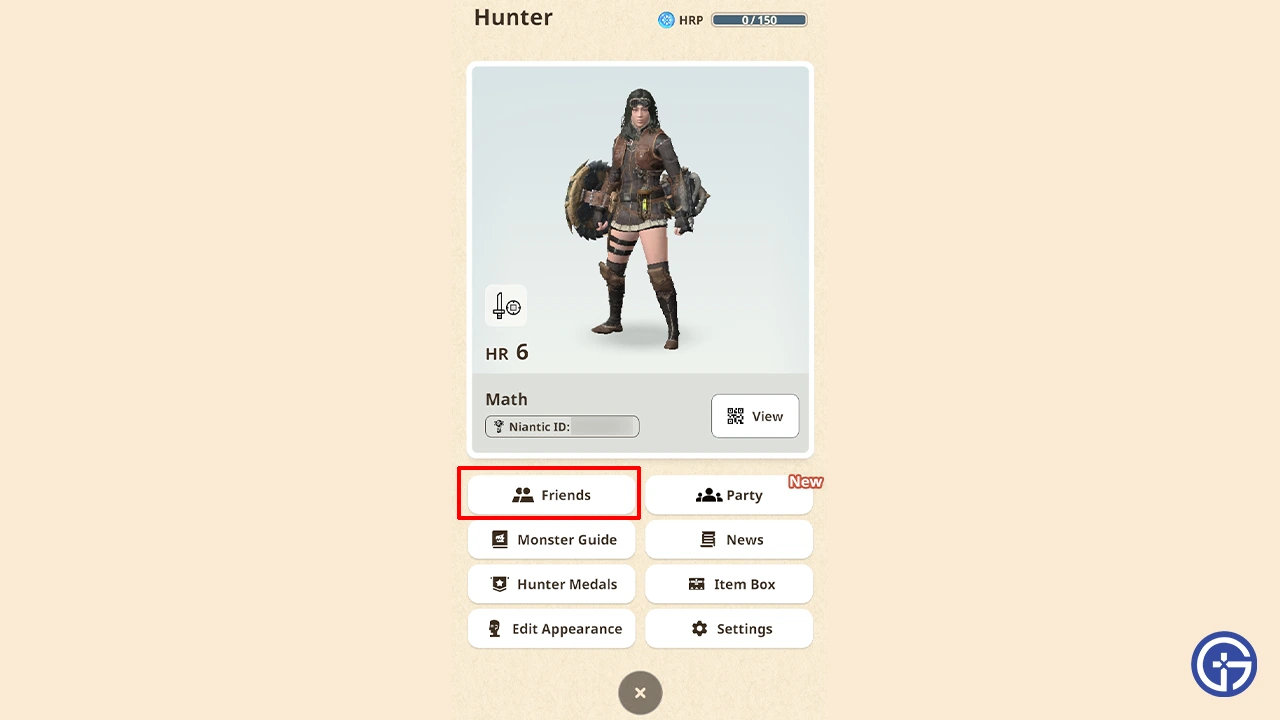This screenshot has height=720, width=1280.
Task: Click the QR code icon
Action: pyautogui.click(x=735, y=416)
